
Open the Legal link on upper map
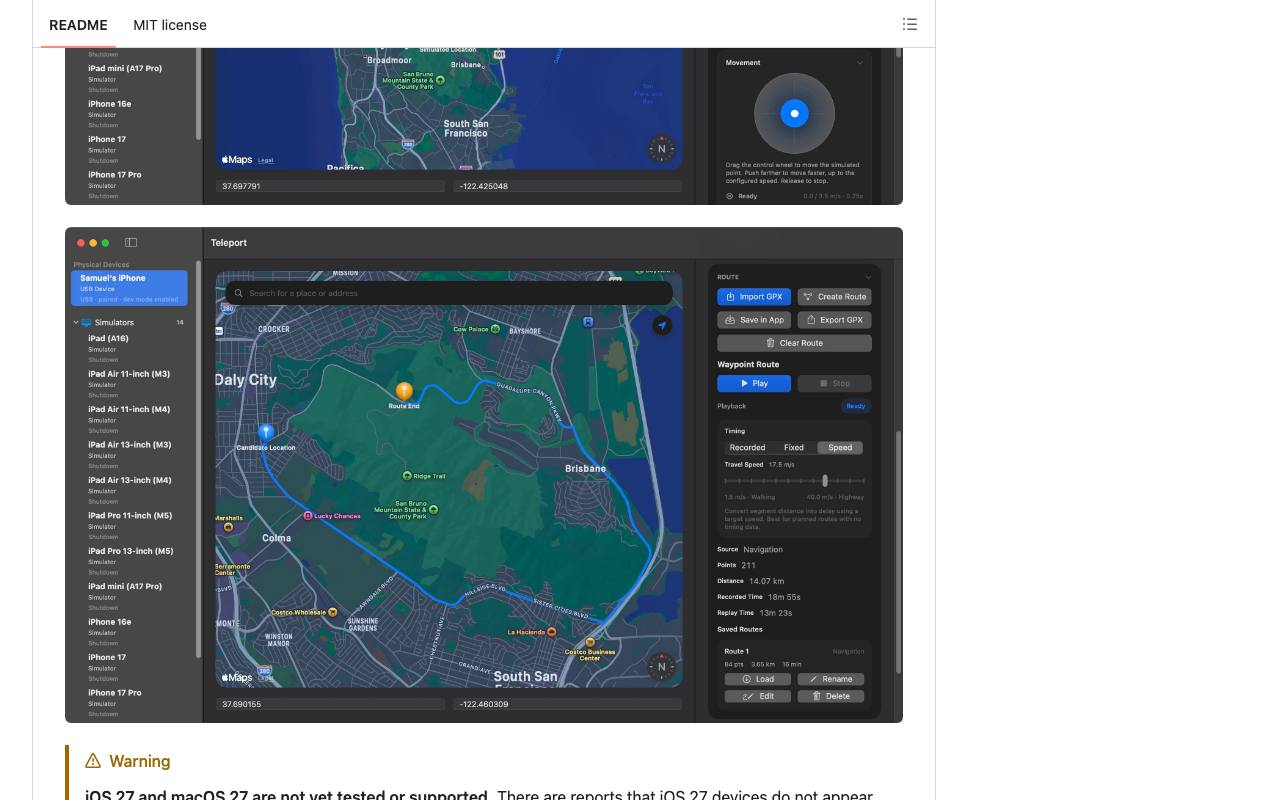(x=266, y=160)
